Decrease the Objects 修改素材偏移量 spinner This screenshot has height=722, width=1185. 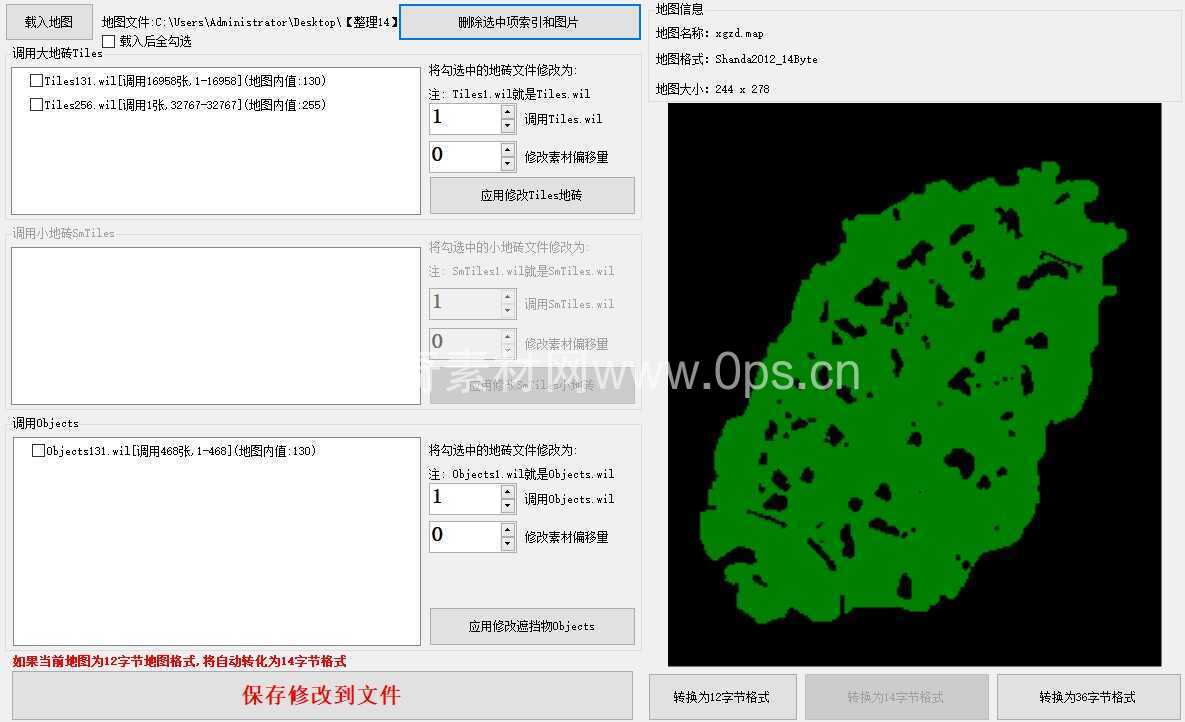pos(508,544)
